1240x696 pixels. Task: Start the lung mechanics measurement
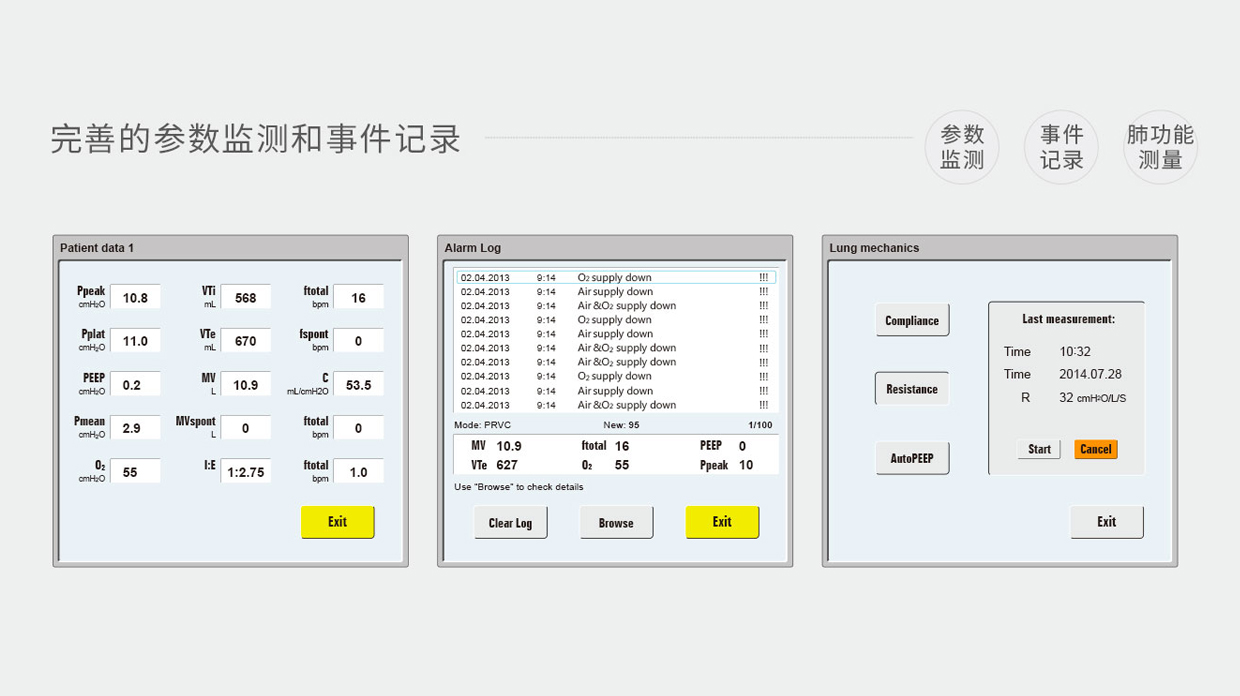coord(1039,449)
